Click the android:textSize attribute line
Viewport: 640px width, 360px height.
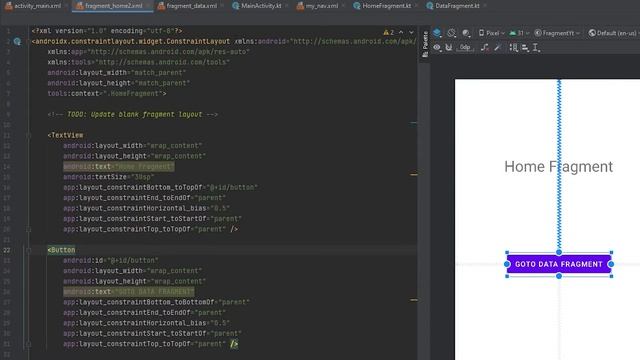tap(109, 177)
